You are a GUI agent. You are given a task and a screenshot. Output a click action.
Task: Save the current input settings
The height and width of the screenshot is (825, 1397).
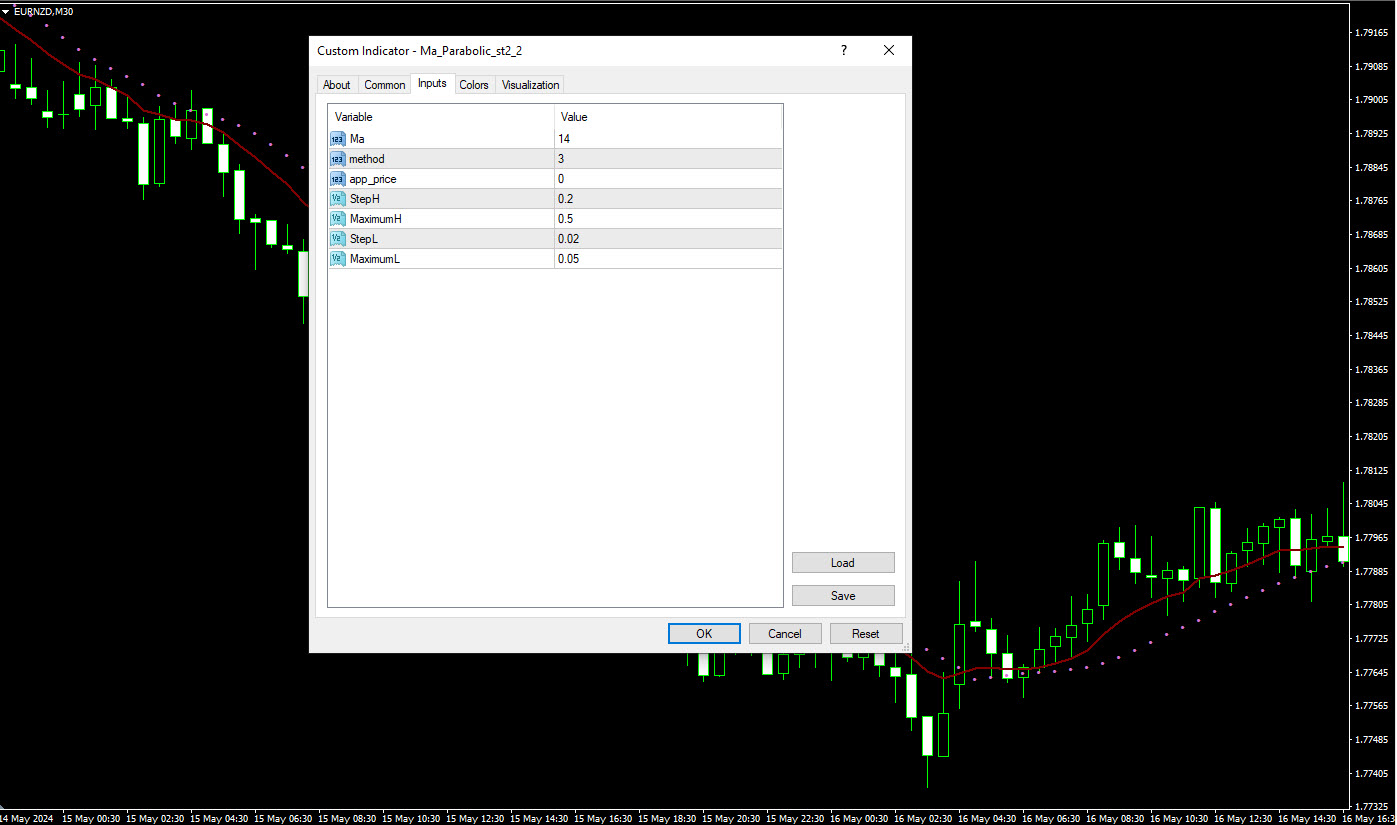(843, 596)
